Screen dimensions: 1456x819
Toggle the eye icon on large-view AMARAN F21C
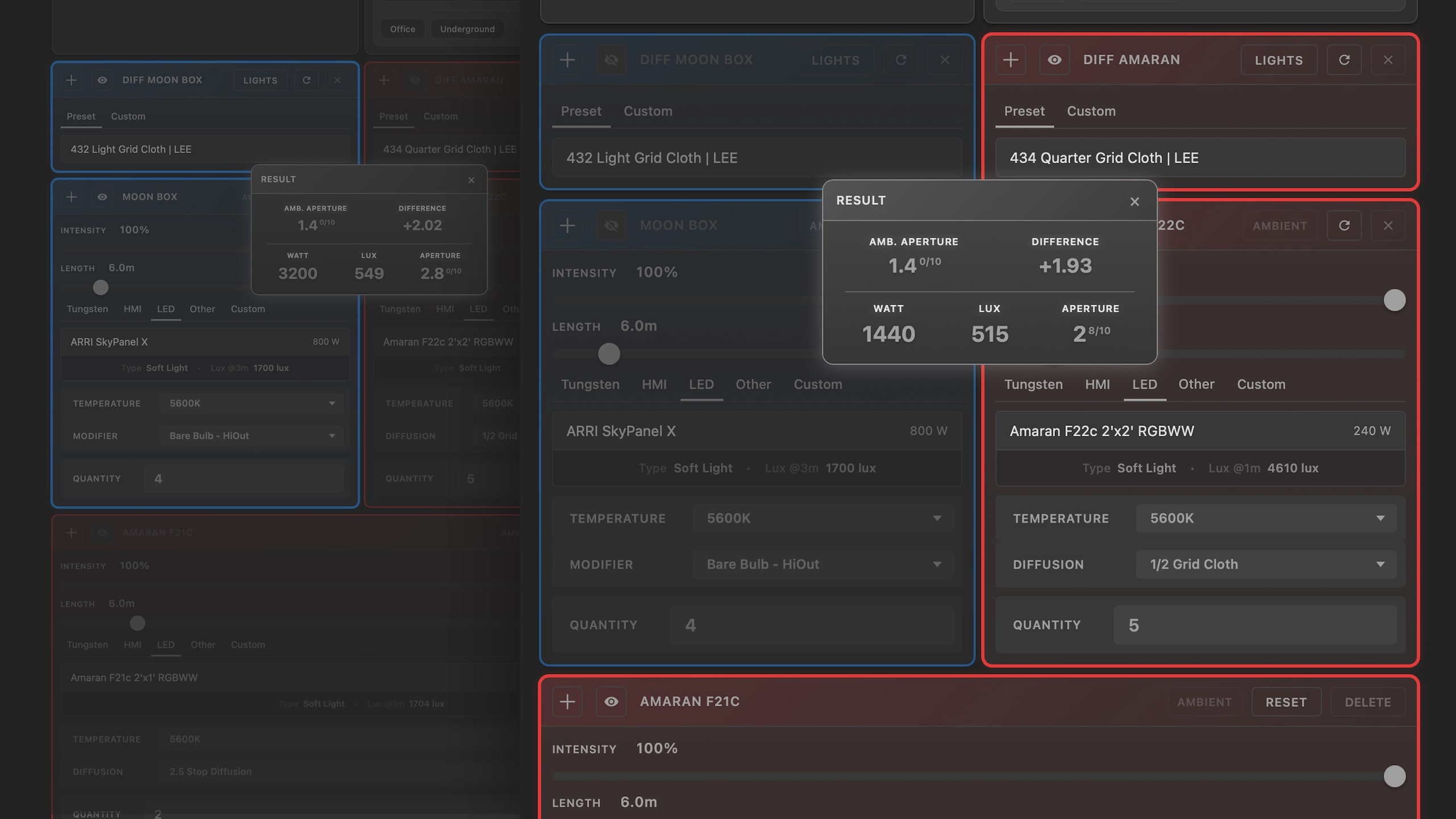(x=611, y=702)
